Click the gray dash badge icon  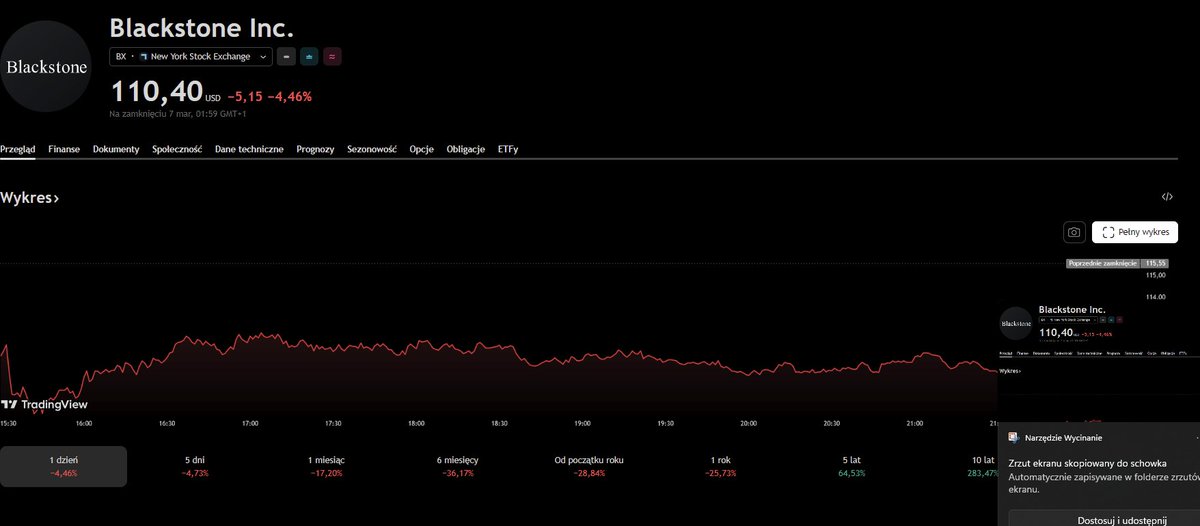(286, 57)
